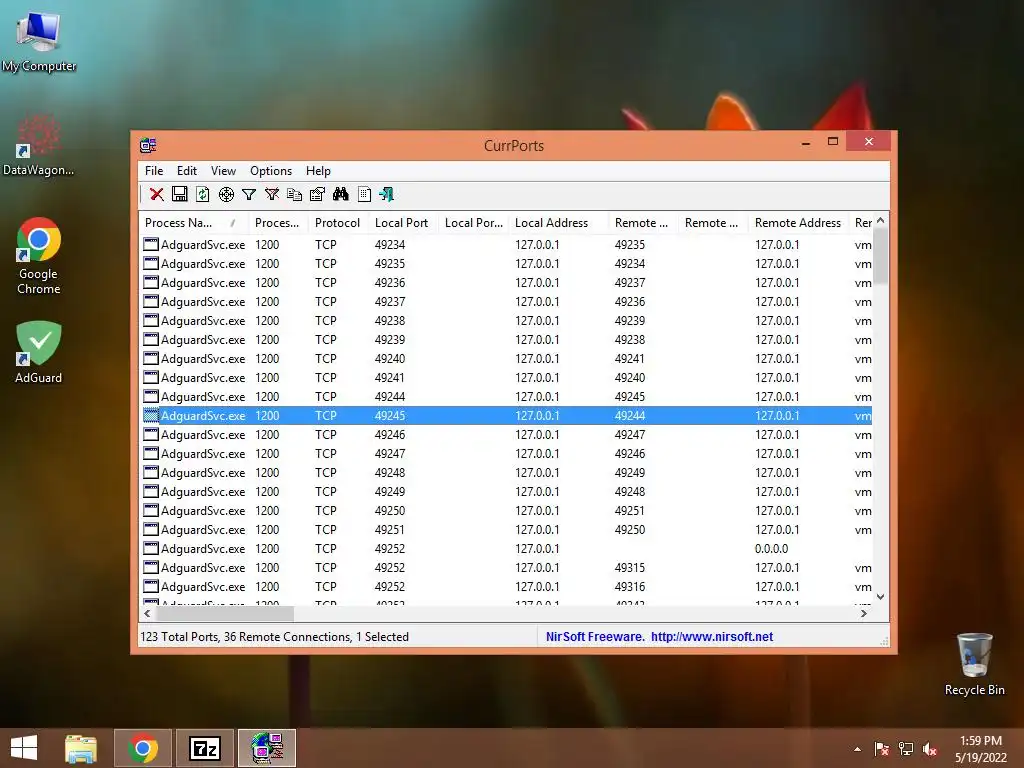The width and height of the screenshot is (1024, 768).
Task: Select the row with local port 49250
Action: (x=507, y=511)
